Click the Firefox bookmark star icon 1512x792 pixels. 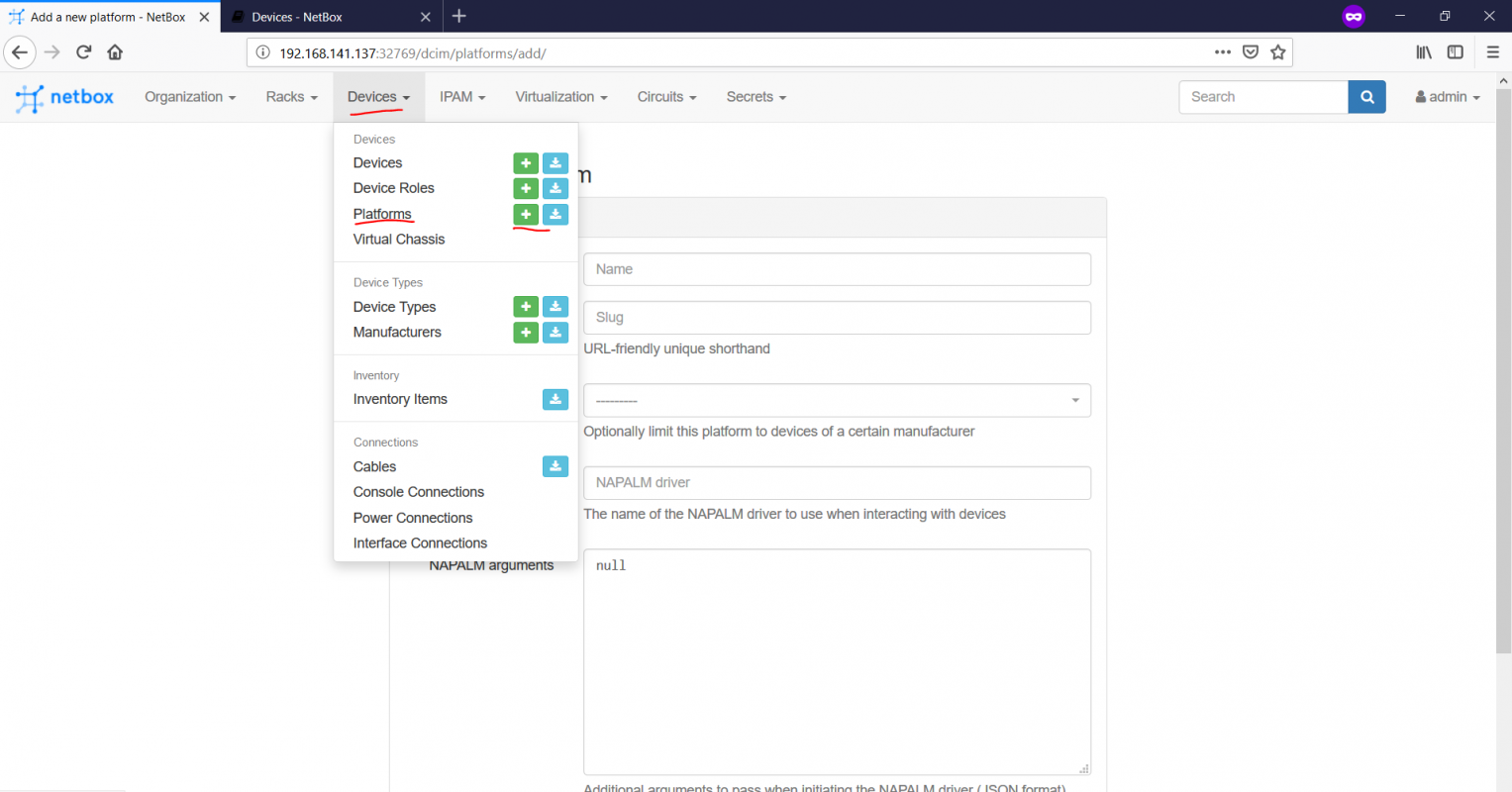(x=1278, y=52)
